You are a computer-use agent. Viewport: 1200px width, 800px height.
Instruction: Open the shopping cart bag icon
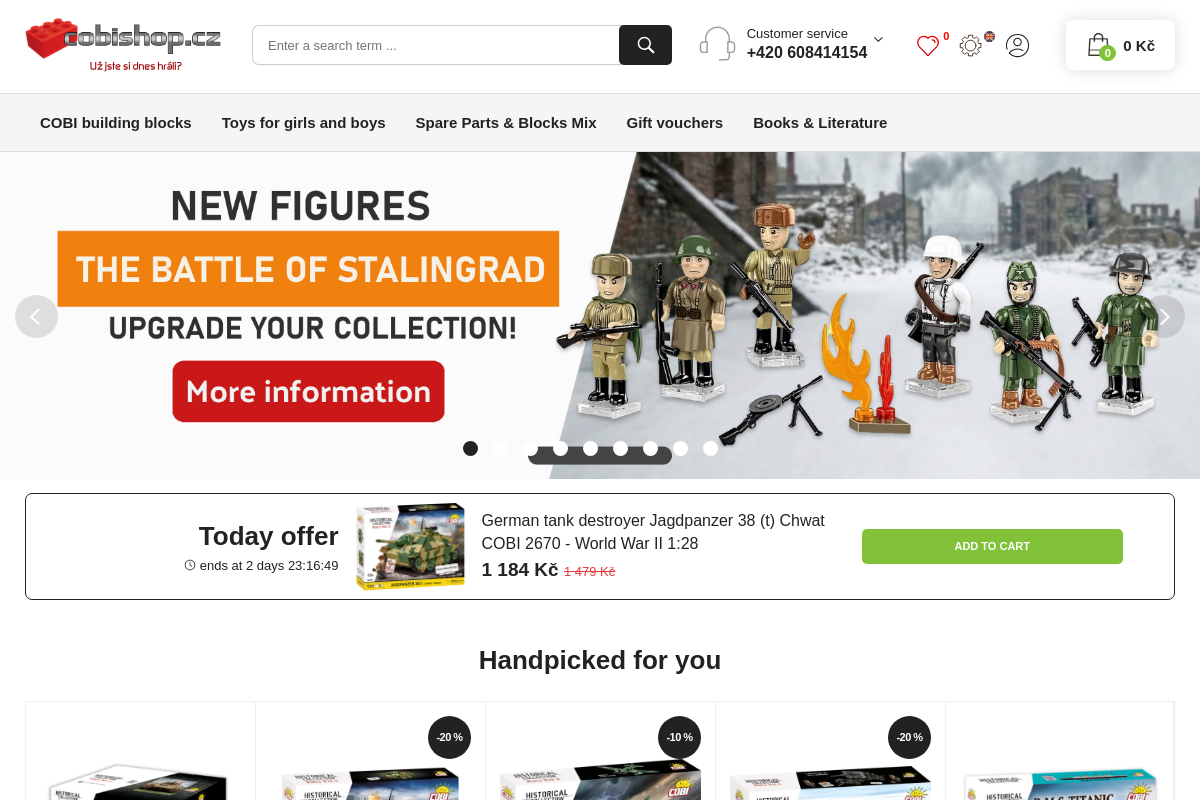(1099, 45)
